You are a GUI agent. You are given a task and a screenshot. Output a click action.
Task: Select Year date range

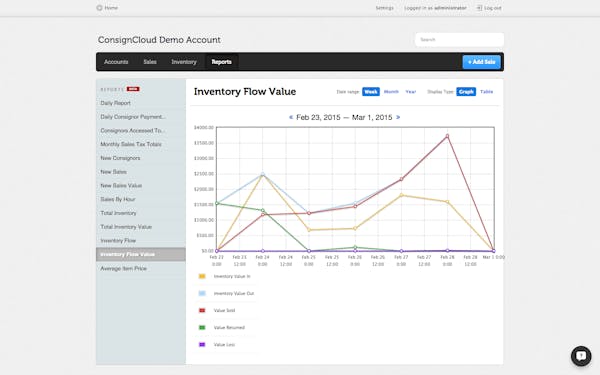[x=411, y=92]
